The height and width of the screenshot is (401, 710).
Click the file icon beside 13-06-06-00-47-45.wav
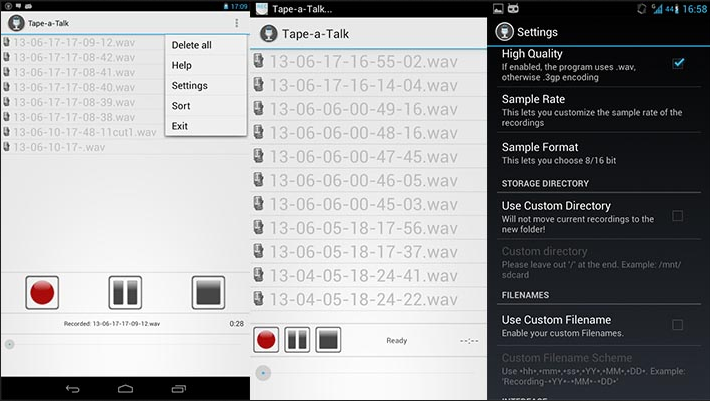pyautogui.click(x=259, y=156)
